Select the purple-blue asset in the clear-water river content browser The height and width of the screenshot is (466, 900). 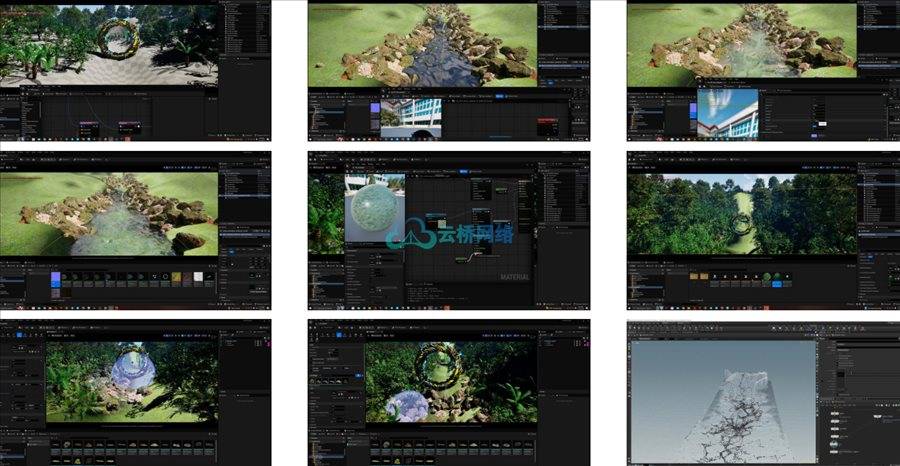pyautogui.click(x=56, y=278)
